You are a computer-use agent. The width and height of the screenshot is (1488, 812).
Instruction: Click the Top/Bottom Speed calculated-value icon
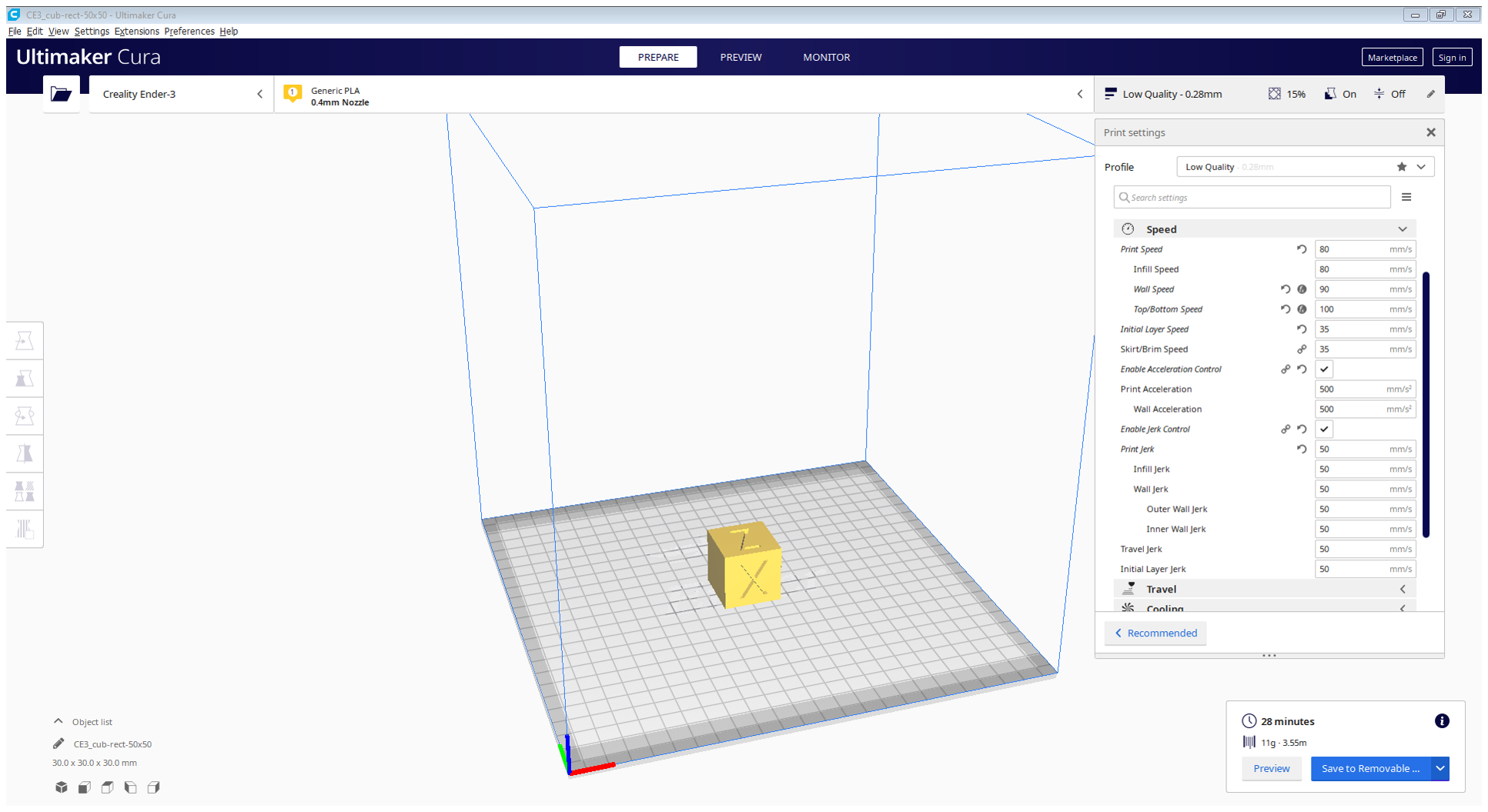(1302, 309)
